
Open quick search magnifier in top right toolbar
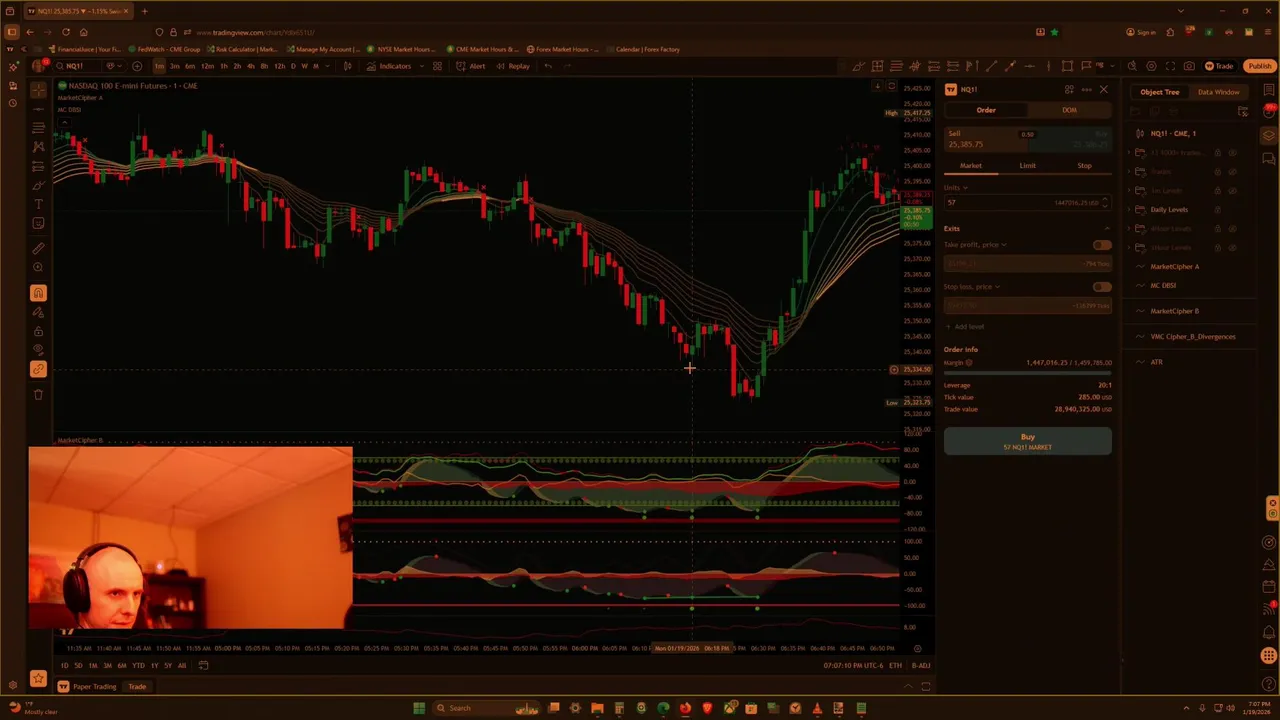click(1132, 66)
